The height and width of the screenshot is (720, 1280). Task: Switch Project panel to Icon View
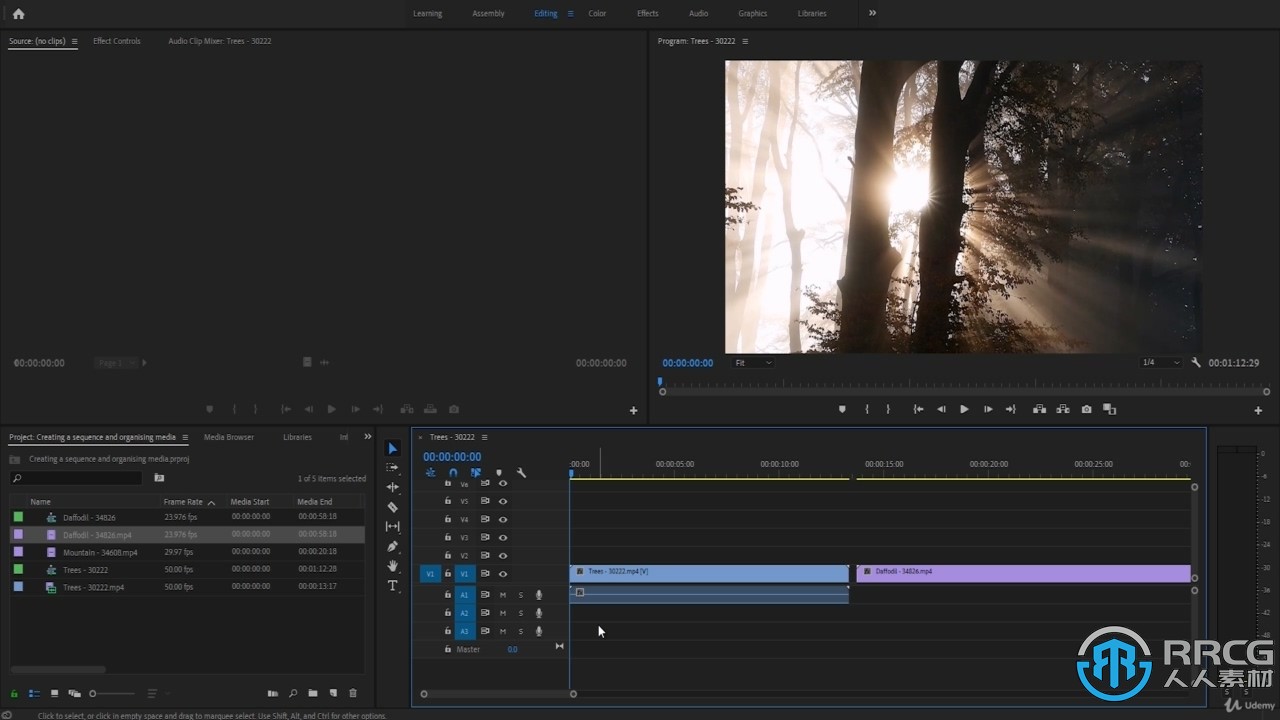click(54, 693)
